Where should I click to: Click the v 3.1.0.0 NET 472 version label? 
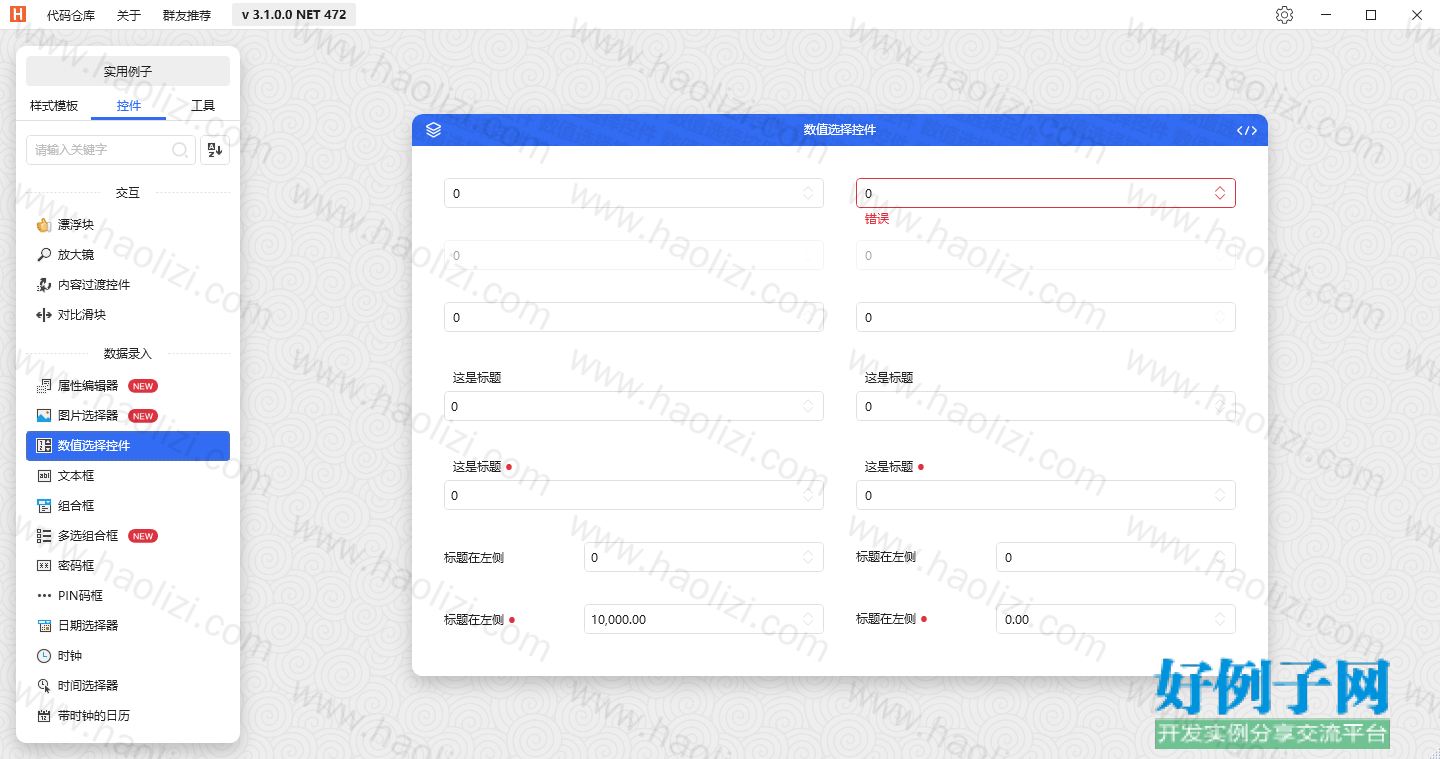(294, 15)
